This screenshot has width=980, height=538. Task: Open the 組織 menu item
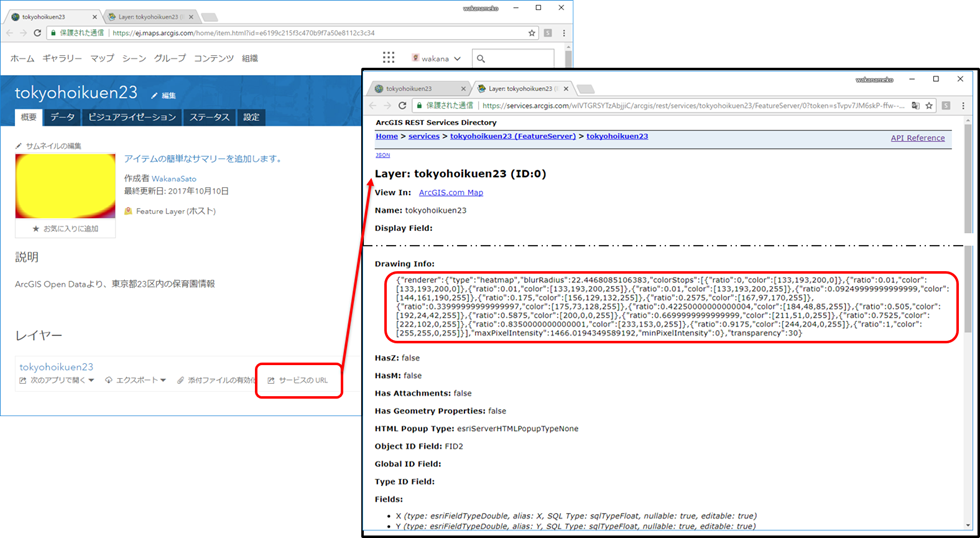(x=250, y=58)
